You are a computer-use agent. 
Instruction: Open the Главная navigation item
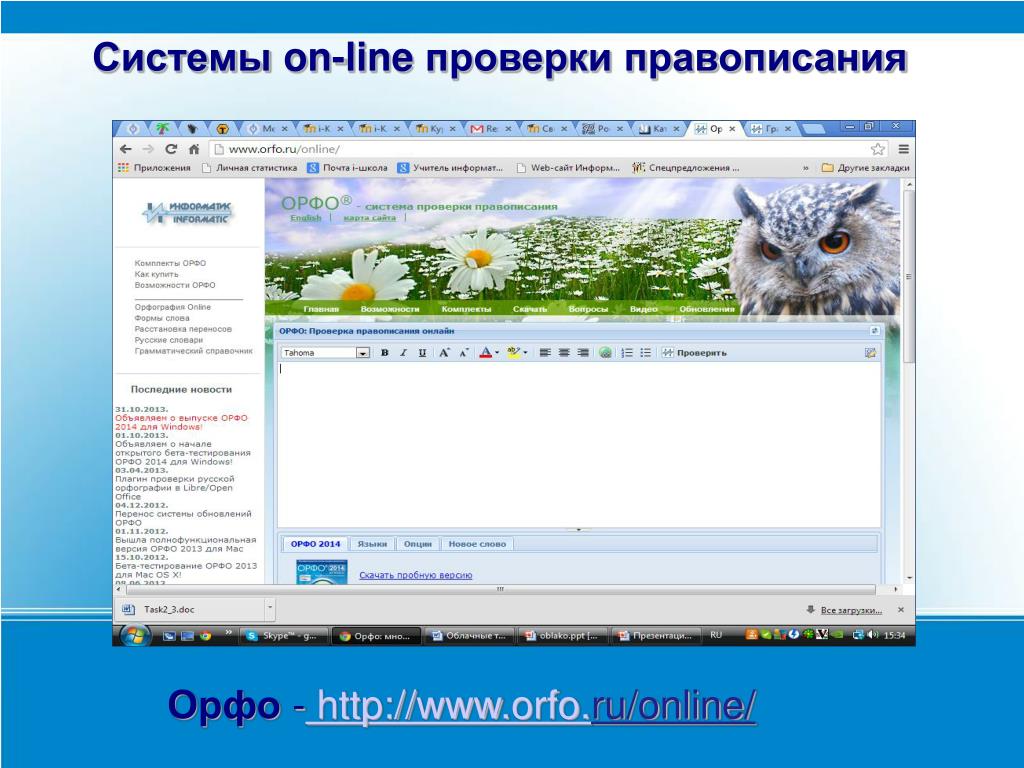point(321,309)
